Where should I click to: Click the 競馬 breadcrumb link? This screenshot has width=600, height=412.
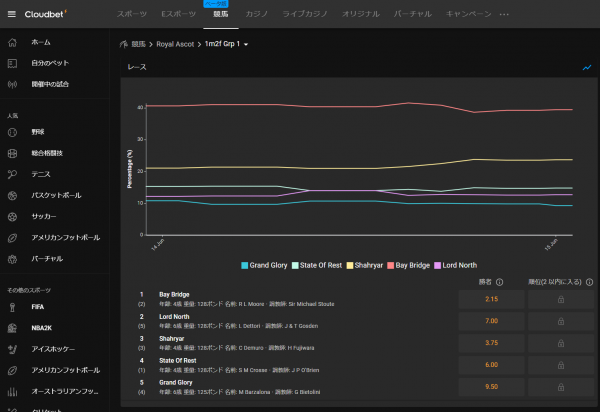pos(139,44)
